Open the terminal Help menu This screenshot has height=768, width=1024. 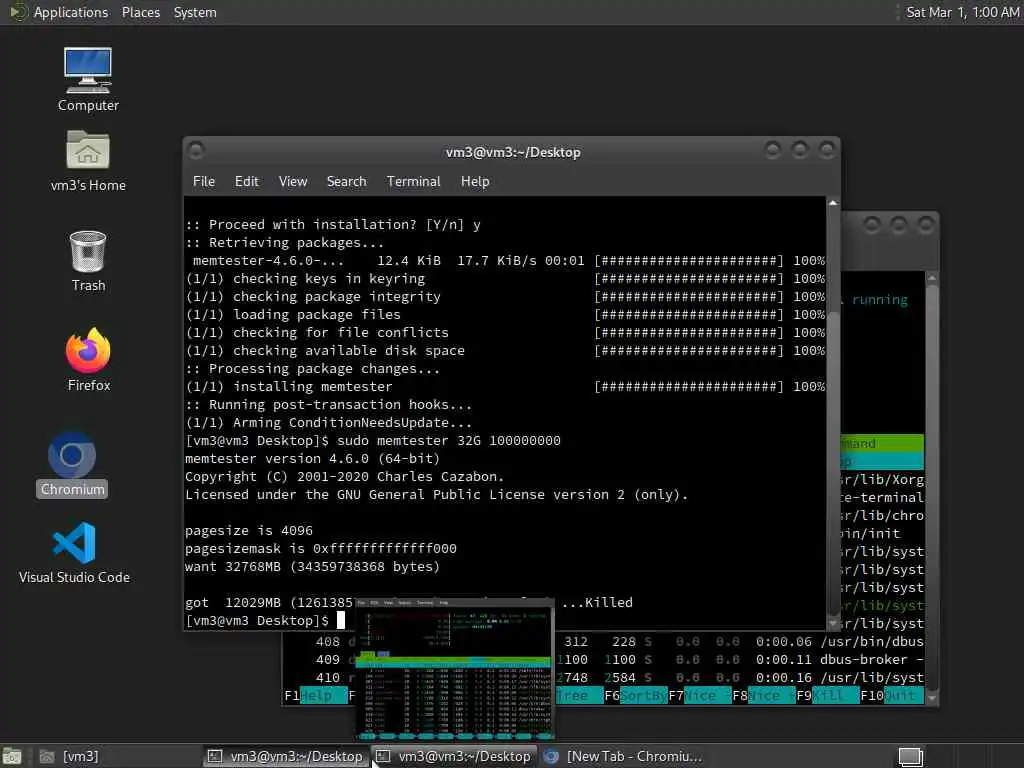(475, 182)
